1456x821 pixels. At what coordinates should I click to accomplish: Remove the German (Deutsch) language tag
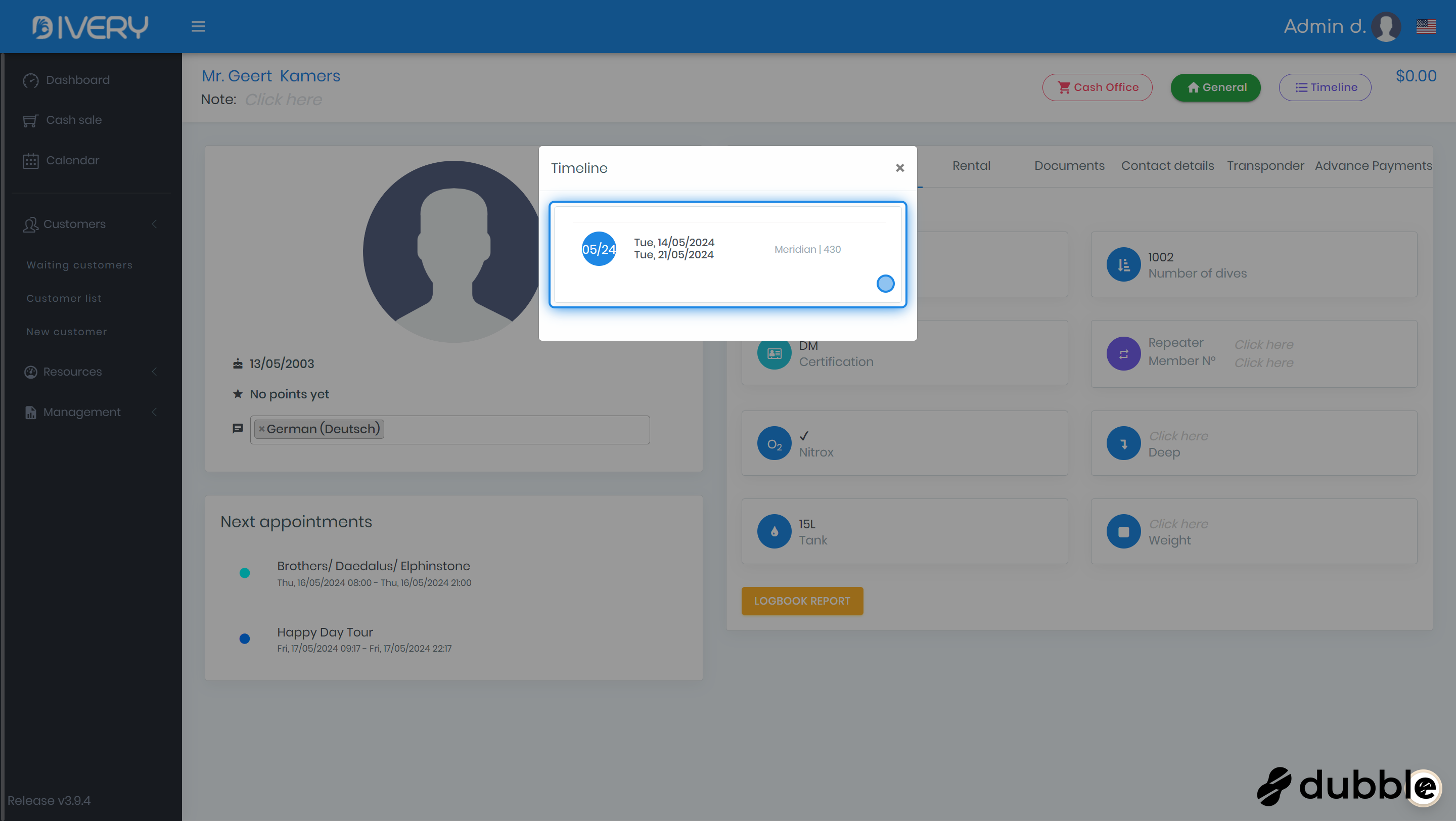pos(262,429)
